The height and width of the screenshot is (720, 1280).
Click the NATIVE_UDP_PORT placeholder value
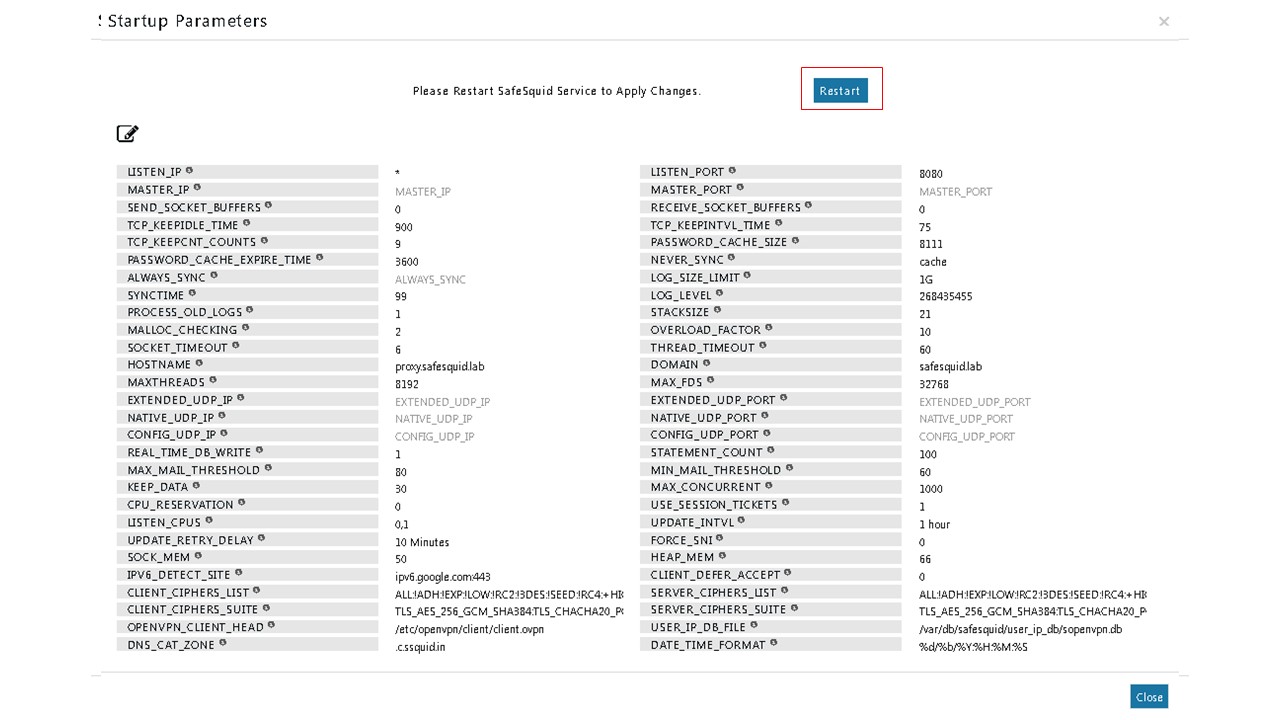[966, 419]
